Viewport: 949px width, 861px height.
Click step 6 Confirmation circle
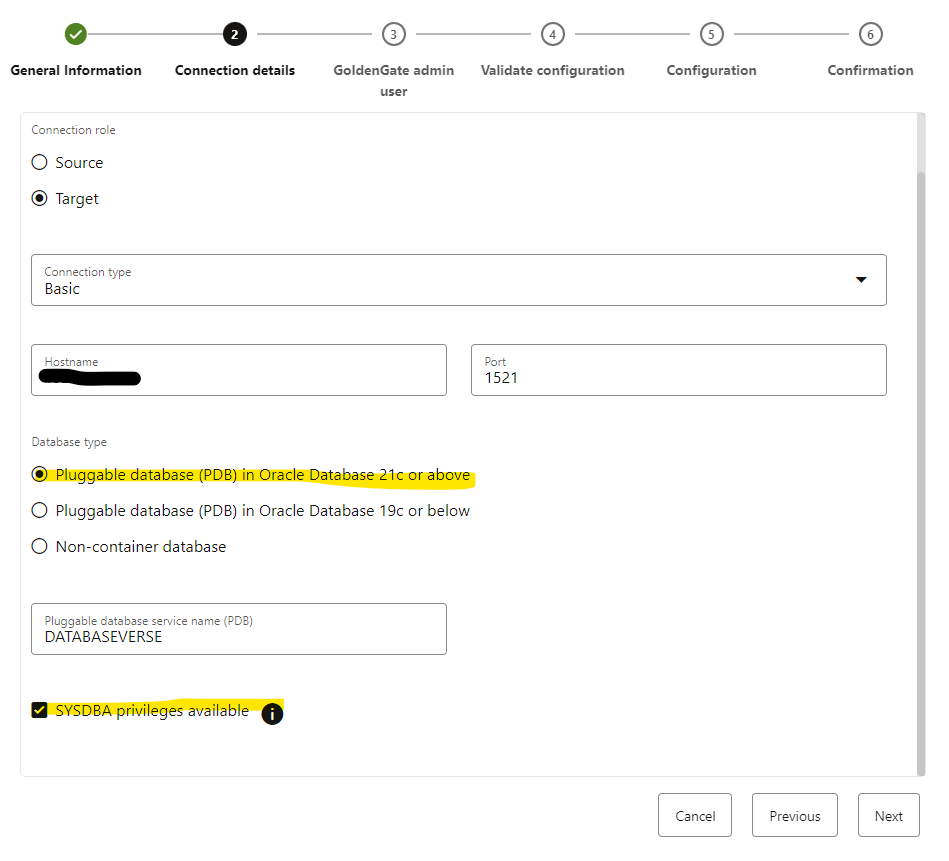click(x=870, y=34)
